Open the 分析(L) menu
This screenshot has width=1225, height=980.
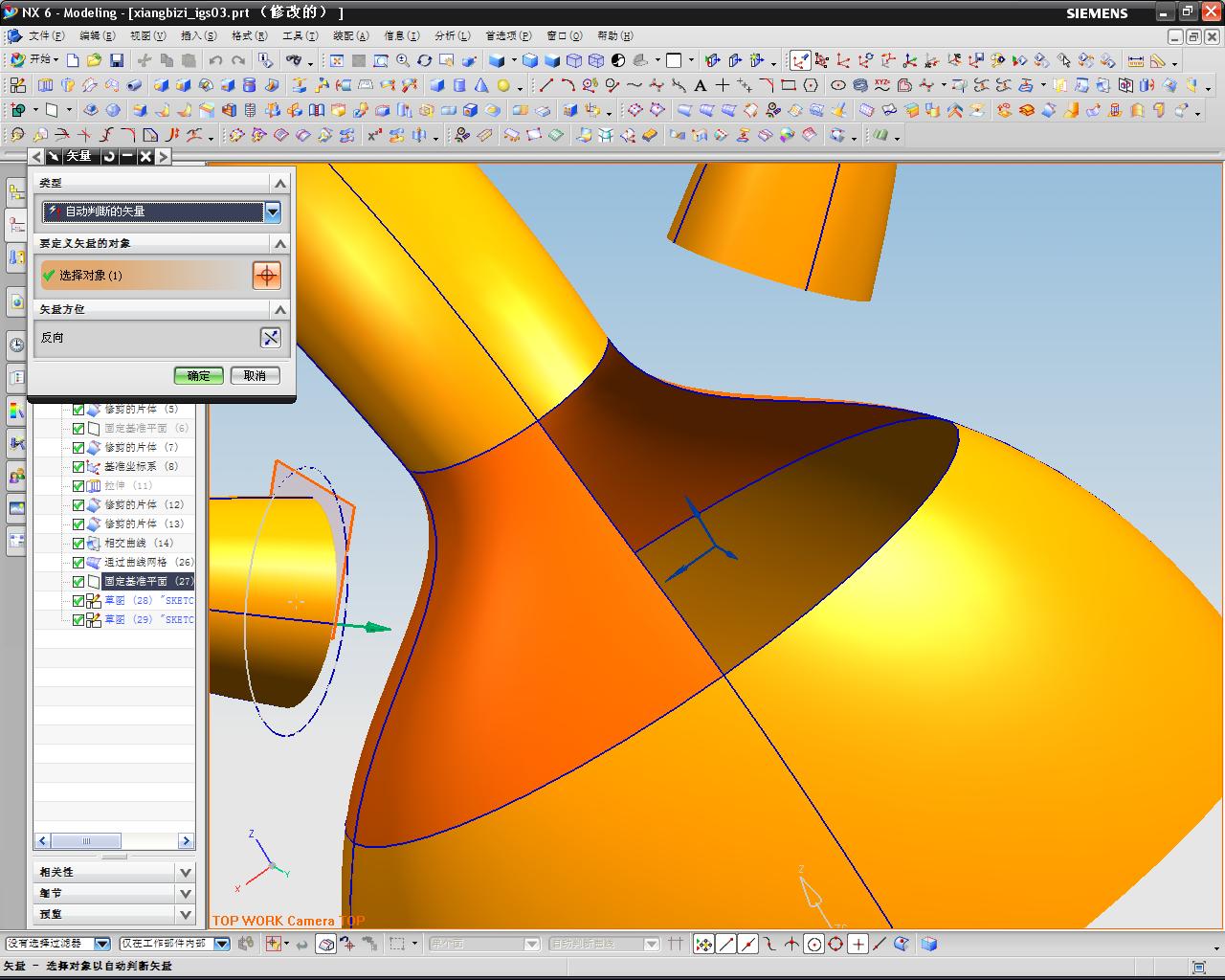(452, 35)
